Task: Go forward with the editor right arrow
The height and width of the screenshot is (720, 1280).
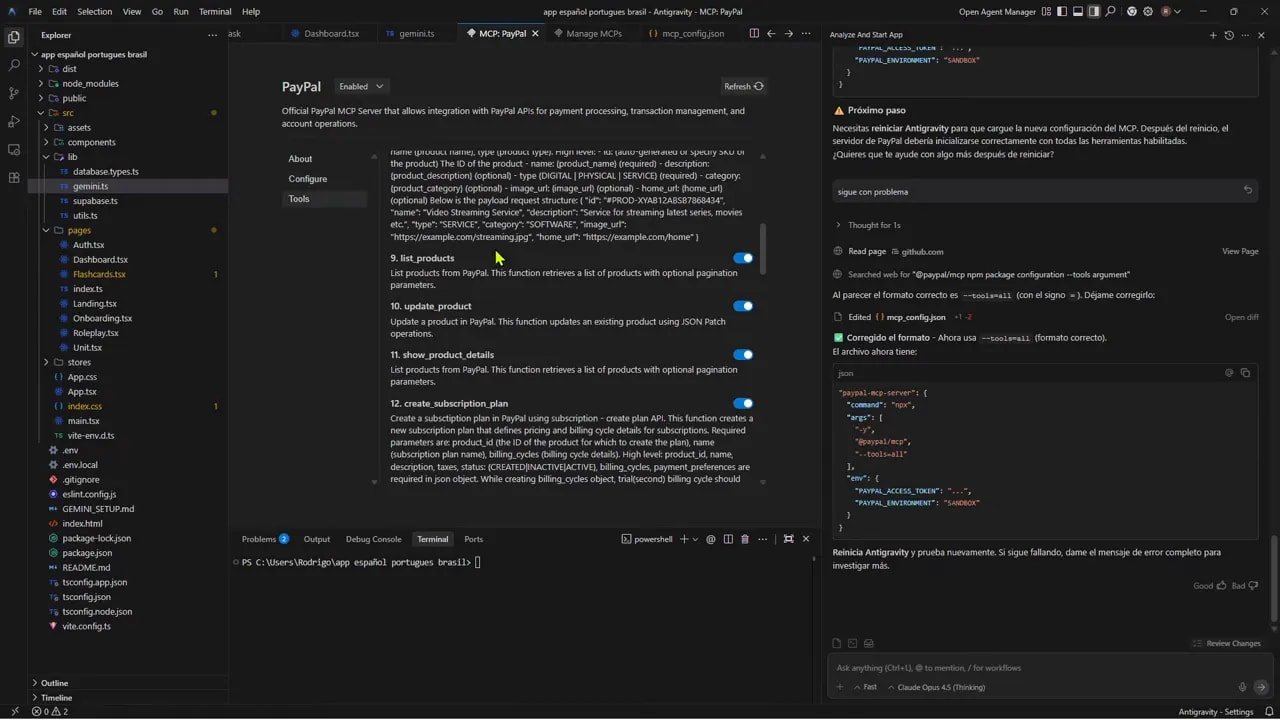Action: tap(789, 33)
